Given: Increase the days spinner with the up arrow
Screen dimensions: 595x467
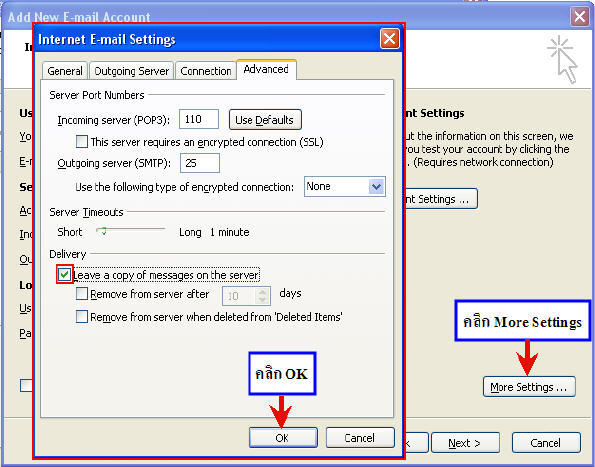Looking at the screenshot, I should [x=263, y=292].
